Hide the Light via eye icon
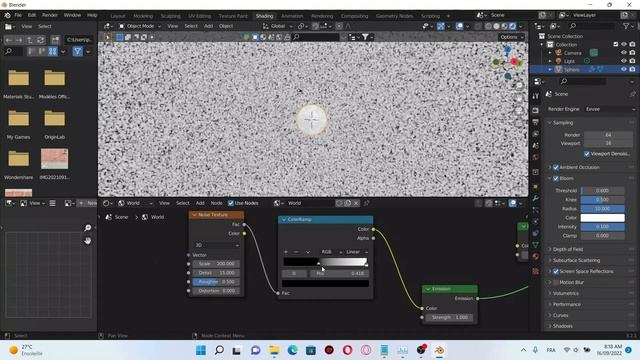The image size is (640, 360). [x=624, y=61]
